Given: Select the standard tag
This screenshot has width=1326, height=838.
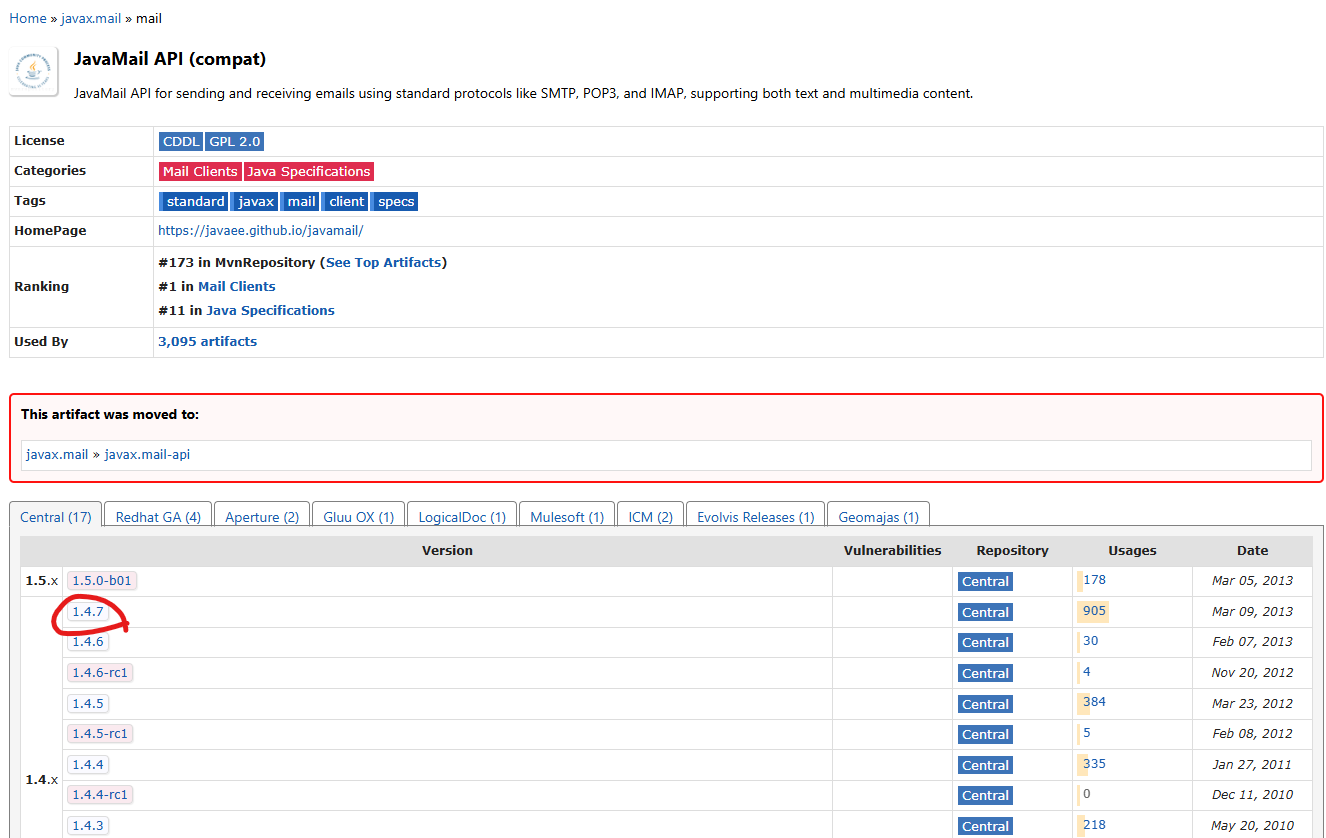Looking at the screenshot, I should [x=194, y=201].
